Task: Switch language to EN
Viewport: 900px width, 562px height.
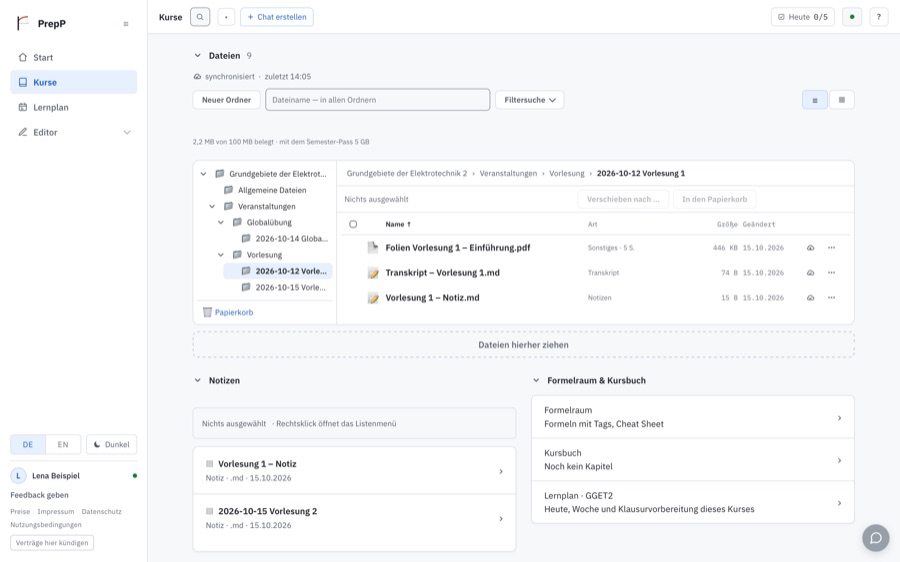Action: point(63,444)
